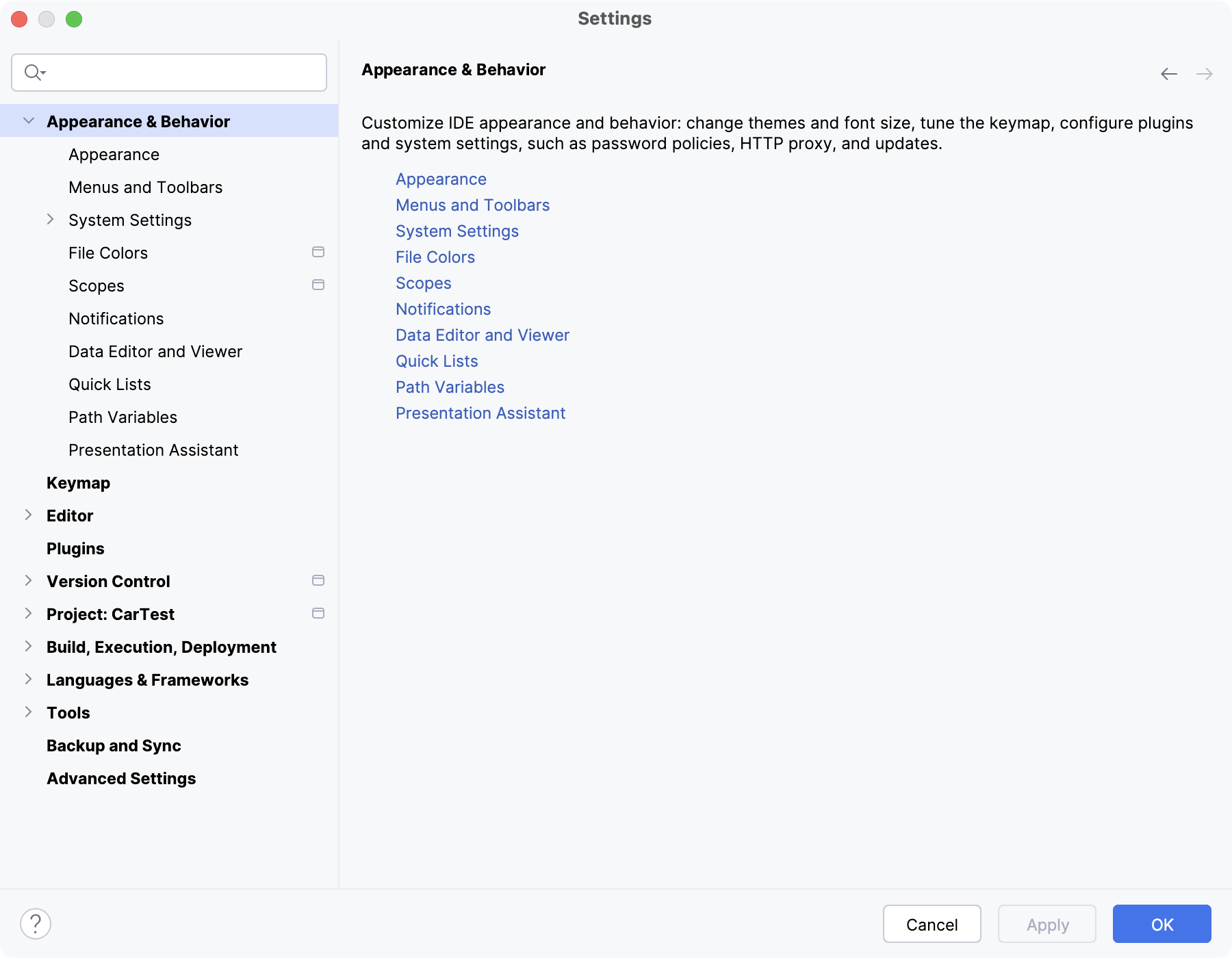Screen dimensions: 1232x958
Task: Collapse the Appearance & Behavior section
Action: (28, 120)
